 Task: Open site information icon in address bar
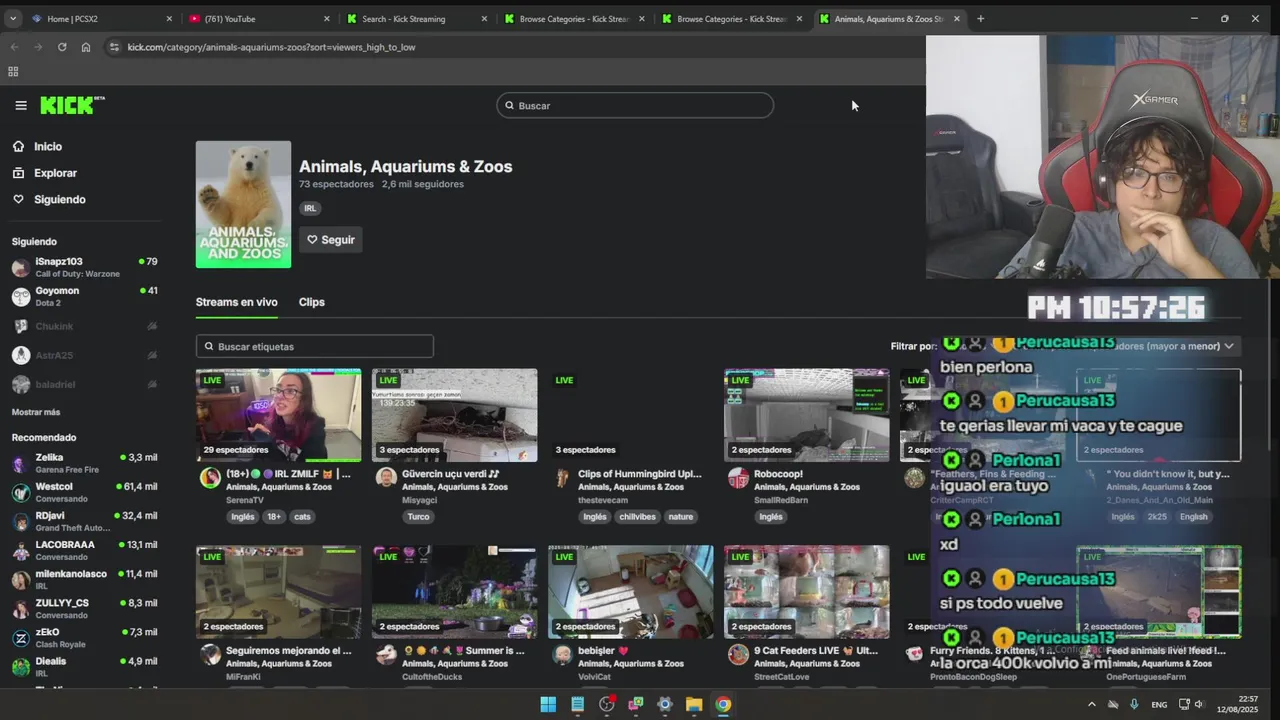pyautogui.click(x=114, y=47)
